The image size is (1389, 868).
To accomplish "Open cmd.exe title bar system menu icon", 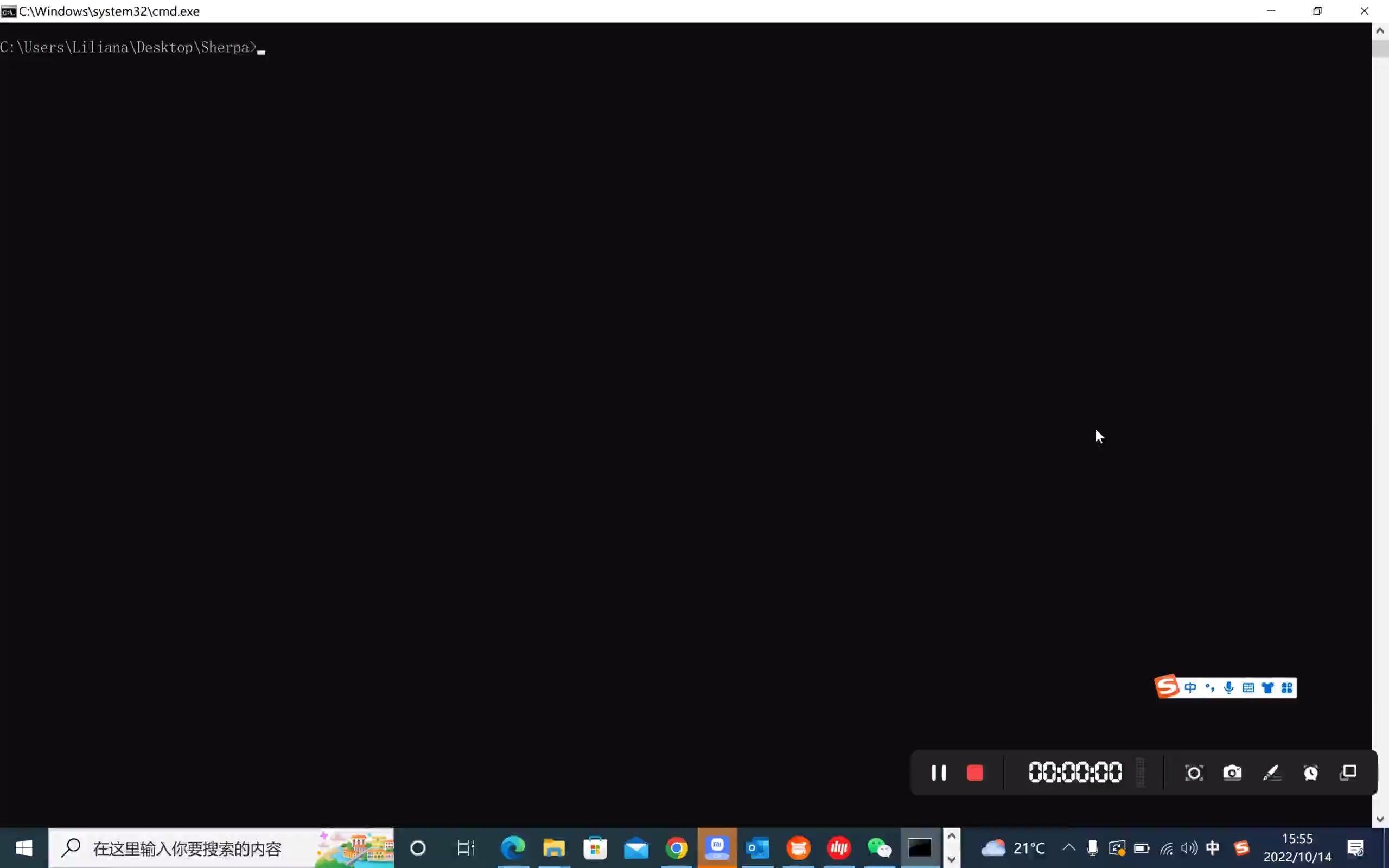I will [x=9, y=11].
